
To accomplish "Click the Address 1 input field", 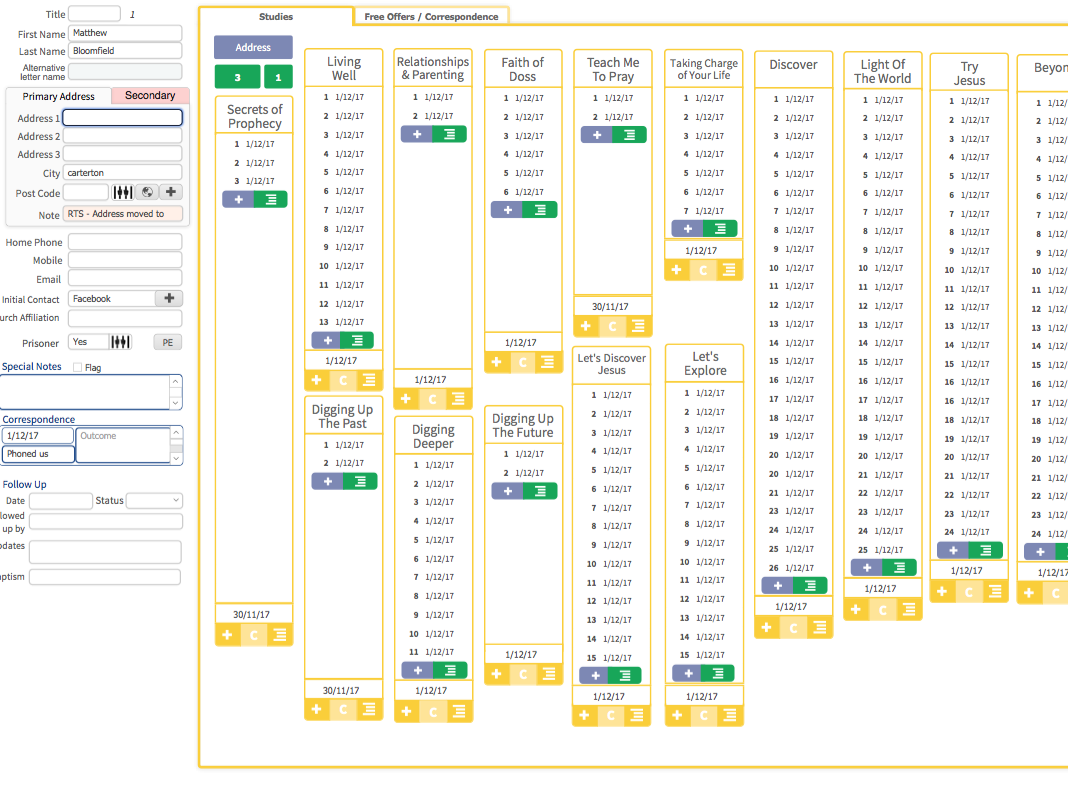I will click(x=123, y=118).
